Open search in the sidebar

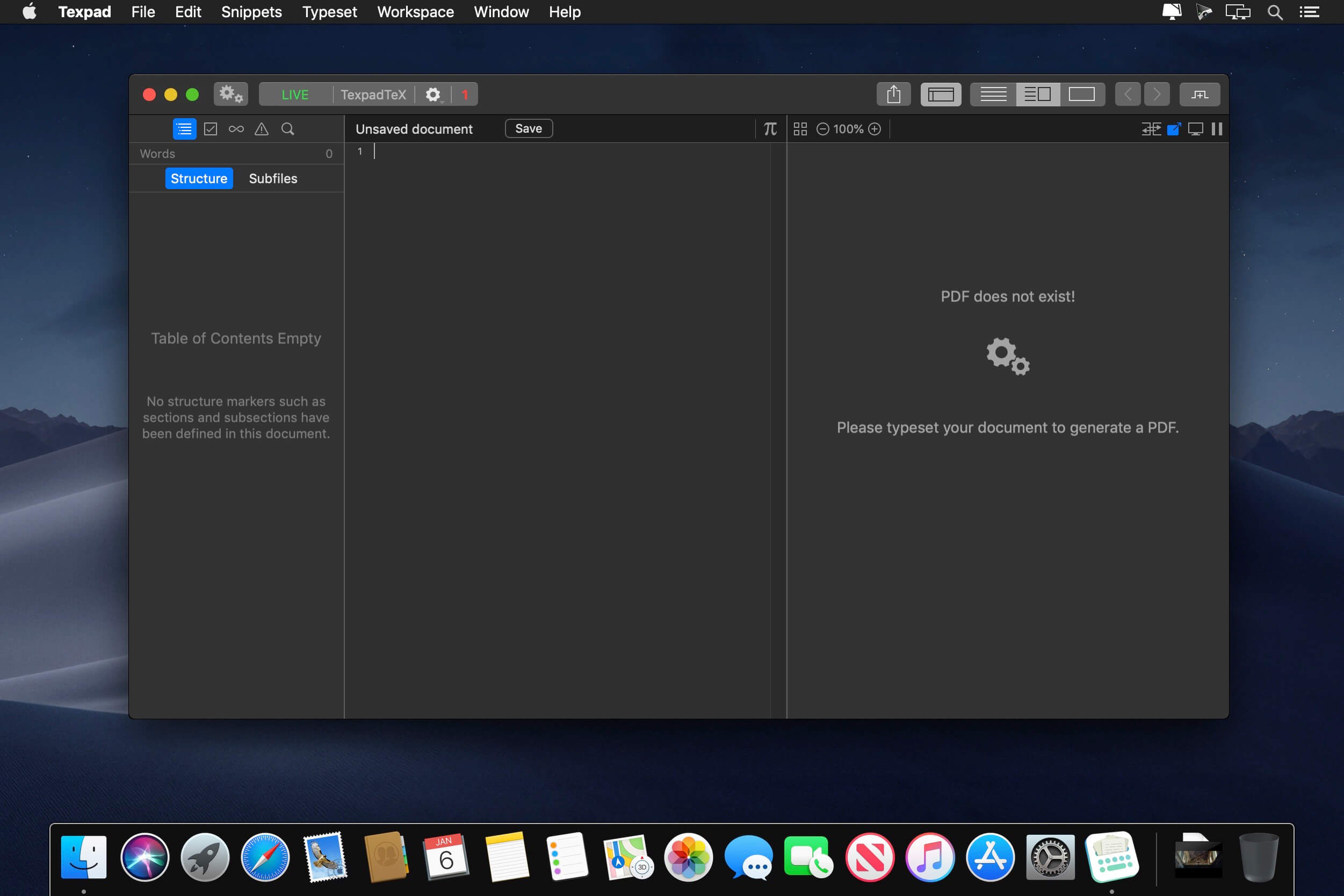(287, 129)
